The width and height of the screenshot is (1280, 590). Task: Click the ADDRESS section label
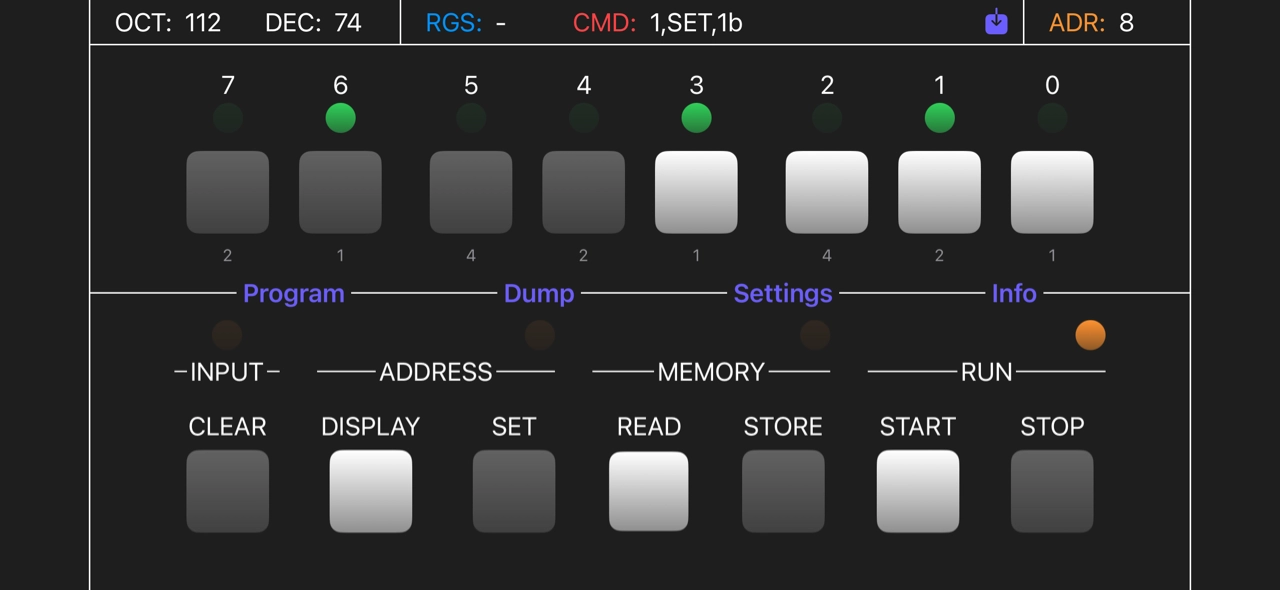coord(436,372)
